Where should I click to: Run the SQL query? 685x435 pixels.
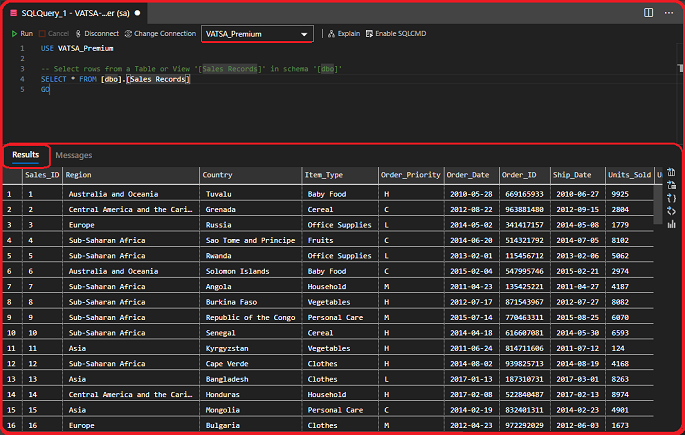[22, 34]
